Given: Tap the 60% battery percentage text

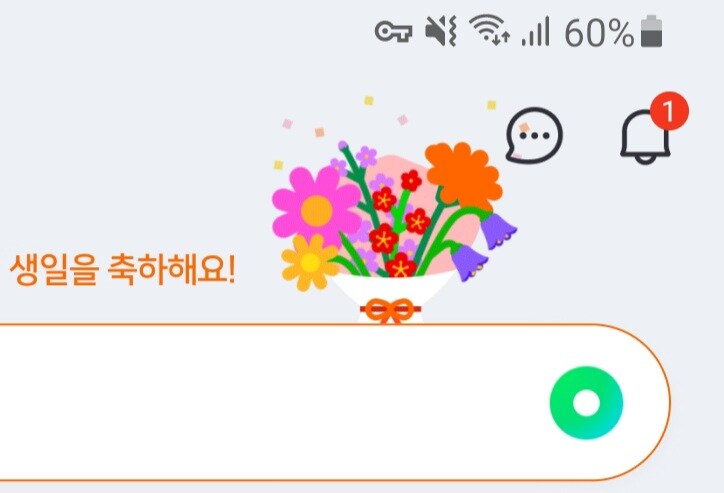Looking at the screenshot, I should (x=599, y=33).
